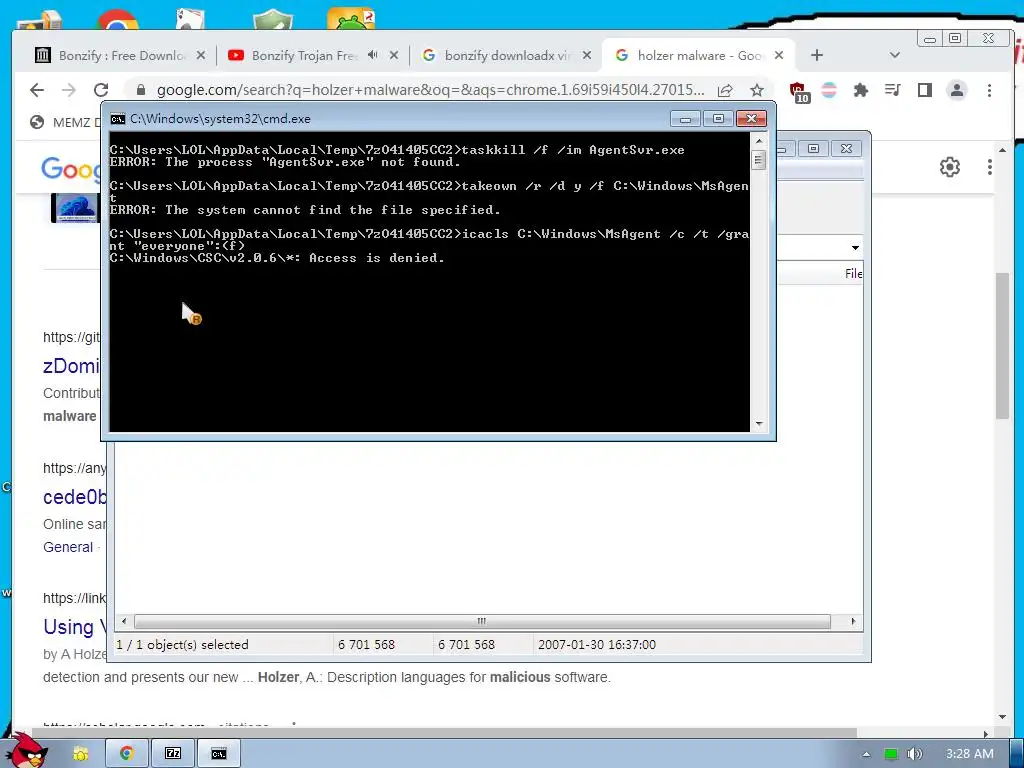Open the 7-Zip path dropdown arrow
Image resolution: width=1024 pixels, height=768 pixels.
pos(855,248)
